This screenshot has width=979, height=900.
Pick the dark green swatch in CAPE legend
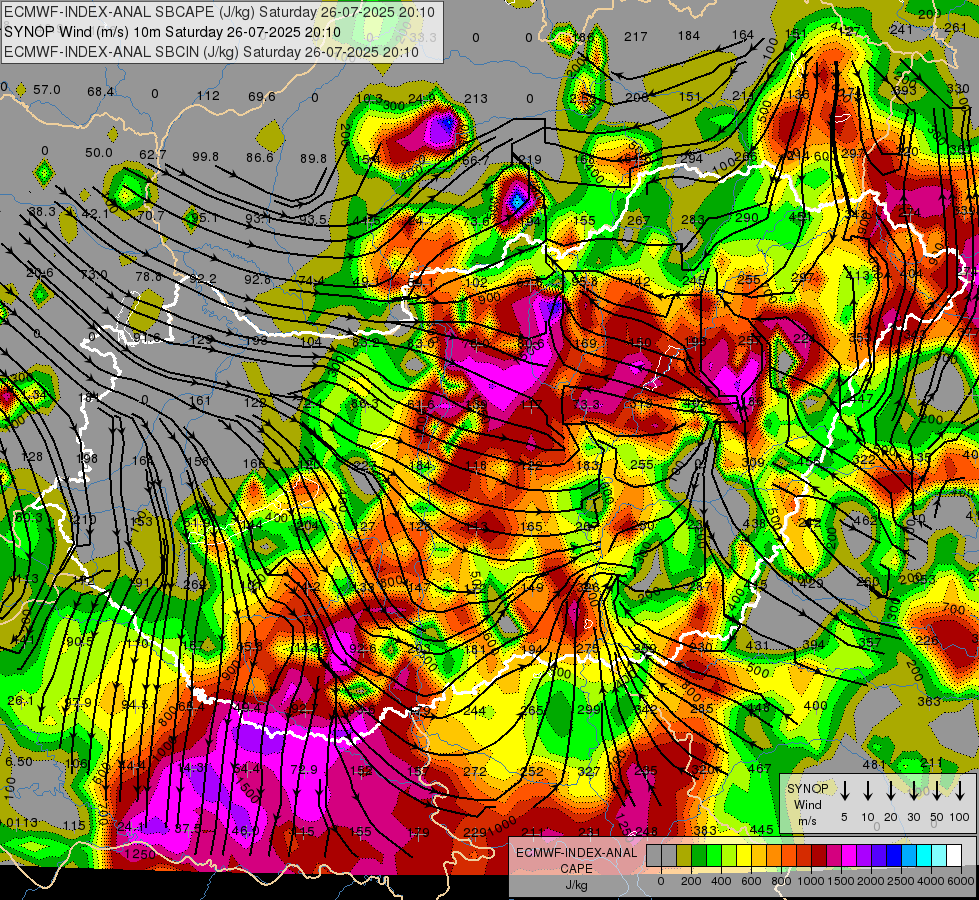pos(699,855)
